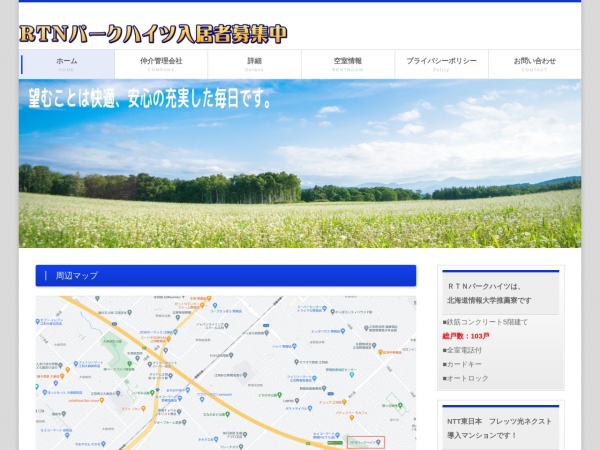
Task: Click the text ■全室電話付
Action: (462, 350)
